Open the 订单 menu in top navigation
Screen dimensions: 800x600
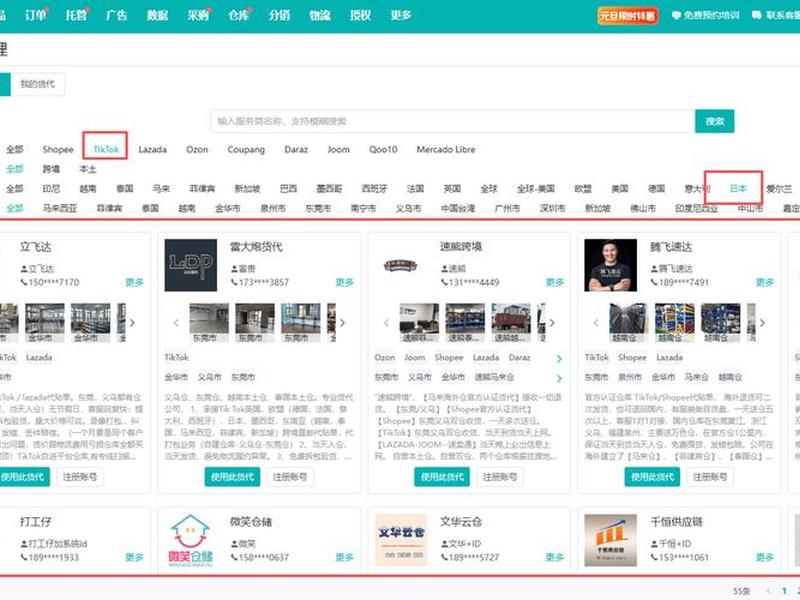click(x=36, y=15)
